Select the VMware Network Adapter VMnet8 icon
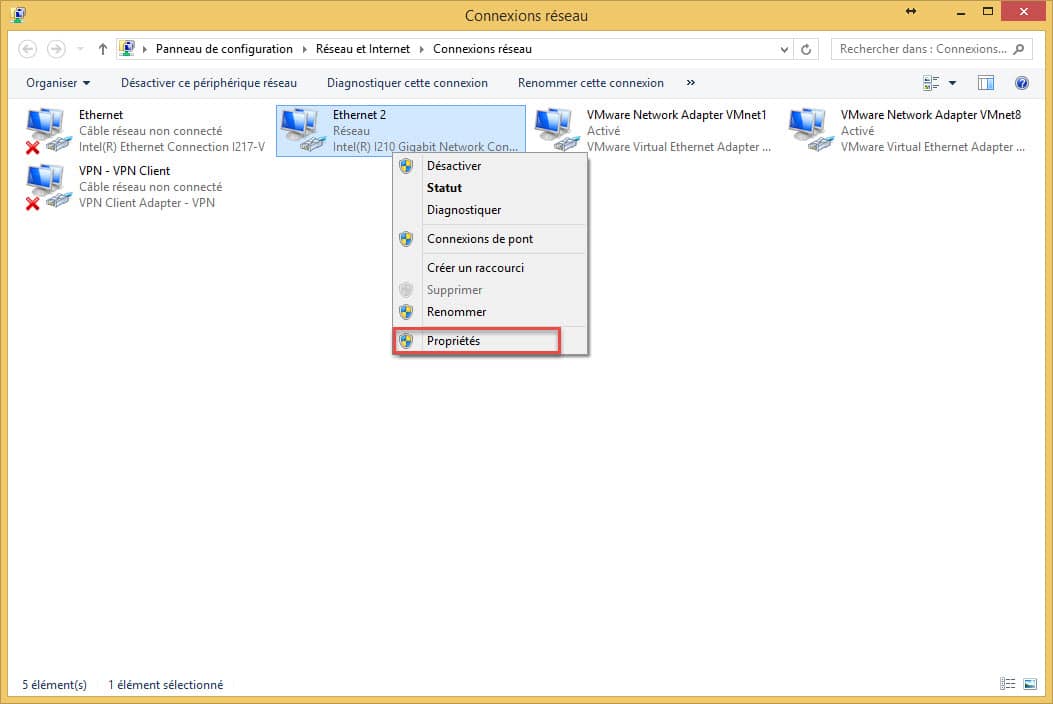1053x704 pixels. click(x=808, y=130)
